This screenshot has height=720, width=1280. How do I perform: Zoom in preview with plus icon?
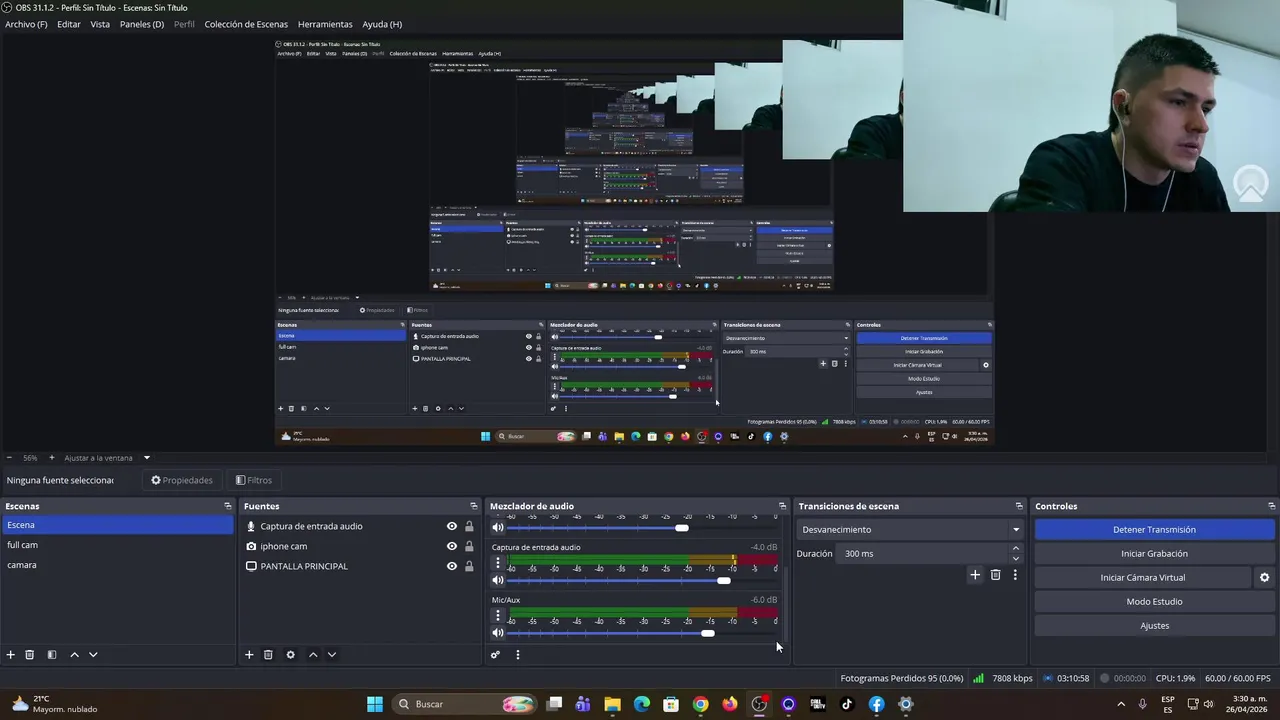tap(52, 458)
